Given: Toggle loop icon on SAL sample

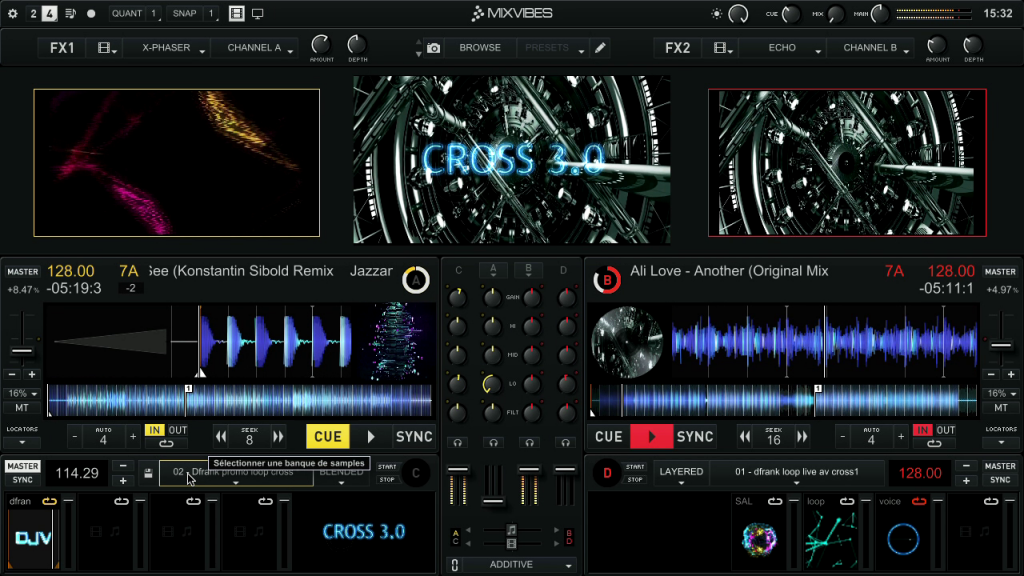Looking at the screenshot, I should pyautogui.click(x=775, y=502).
